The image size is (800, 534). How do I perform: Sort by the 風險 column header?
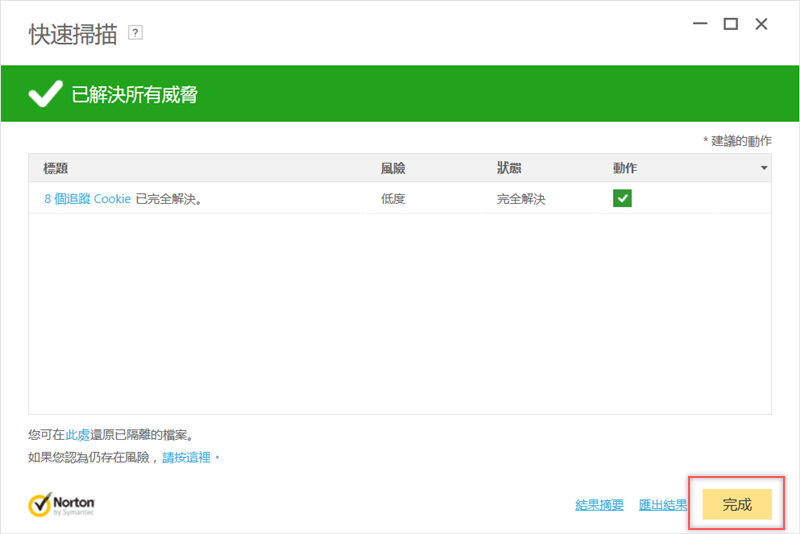(x=393, y=168)
